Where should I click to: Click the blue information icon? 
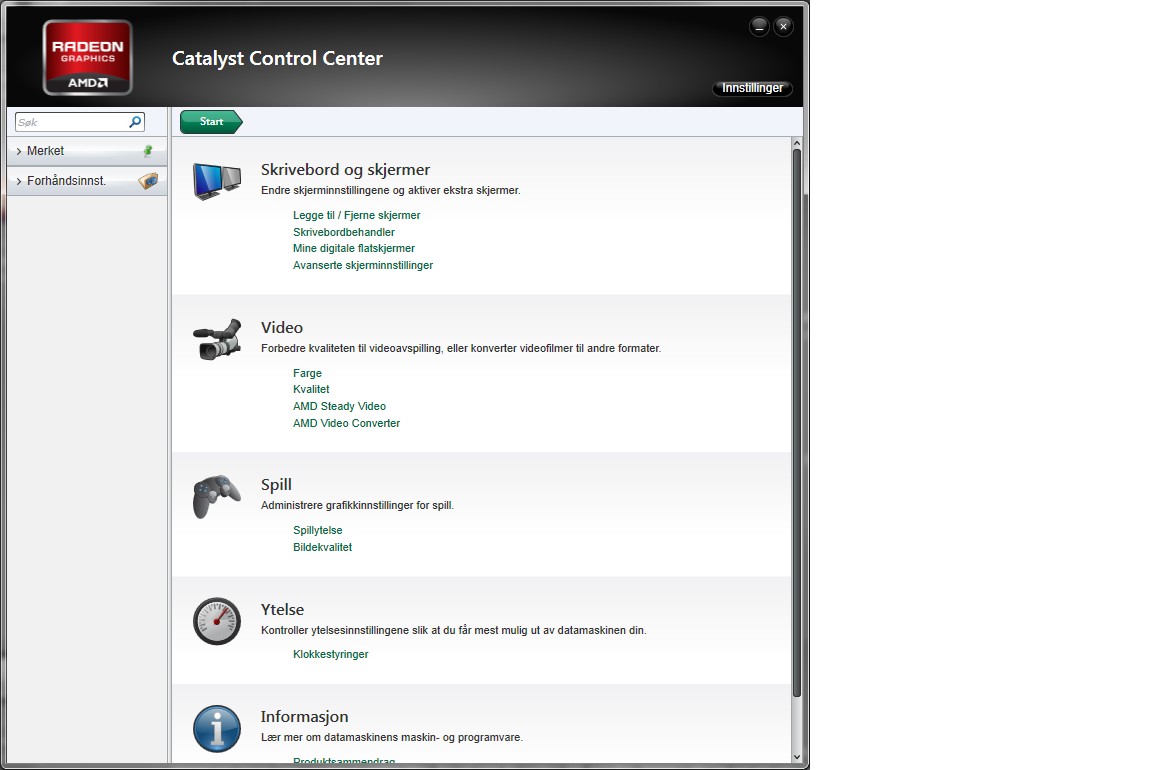(x=217, y=729)
